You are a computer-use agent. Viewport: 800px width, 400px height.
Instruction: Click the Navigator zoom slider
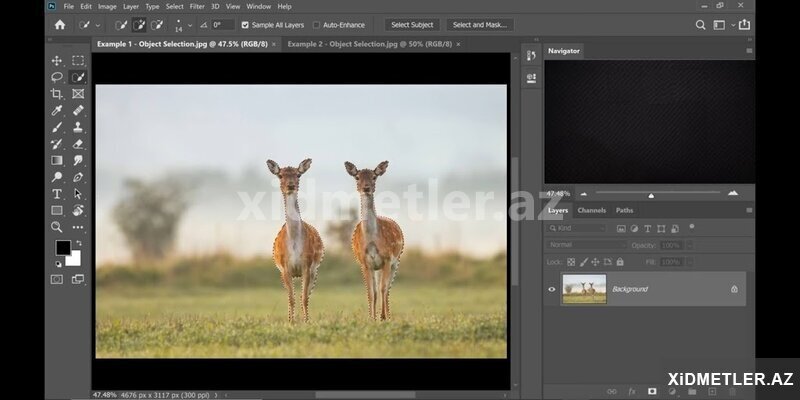tap(651, 194)
